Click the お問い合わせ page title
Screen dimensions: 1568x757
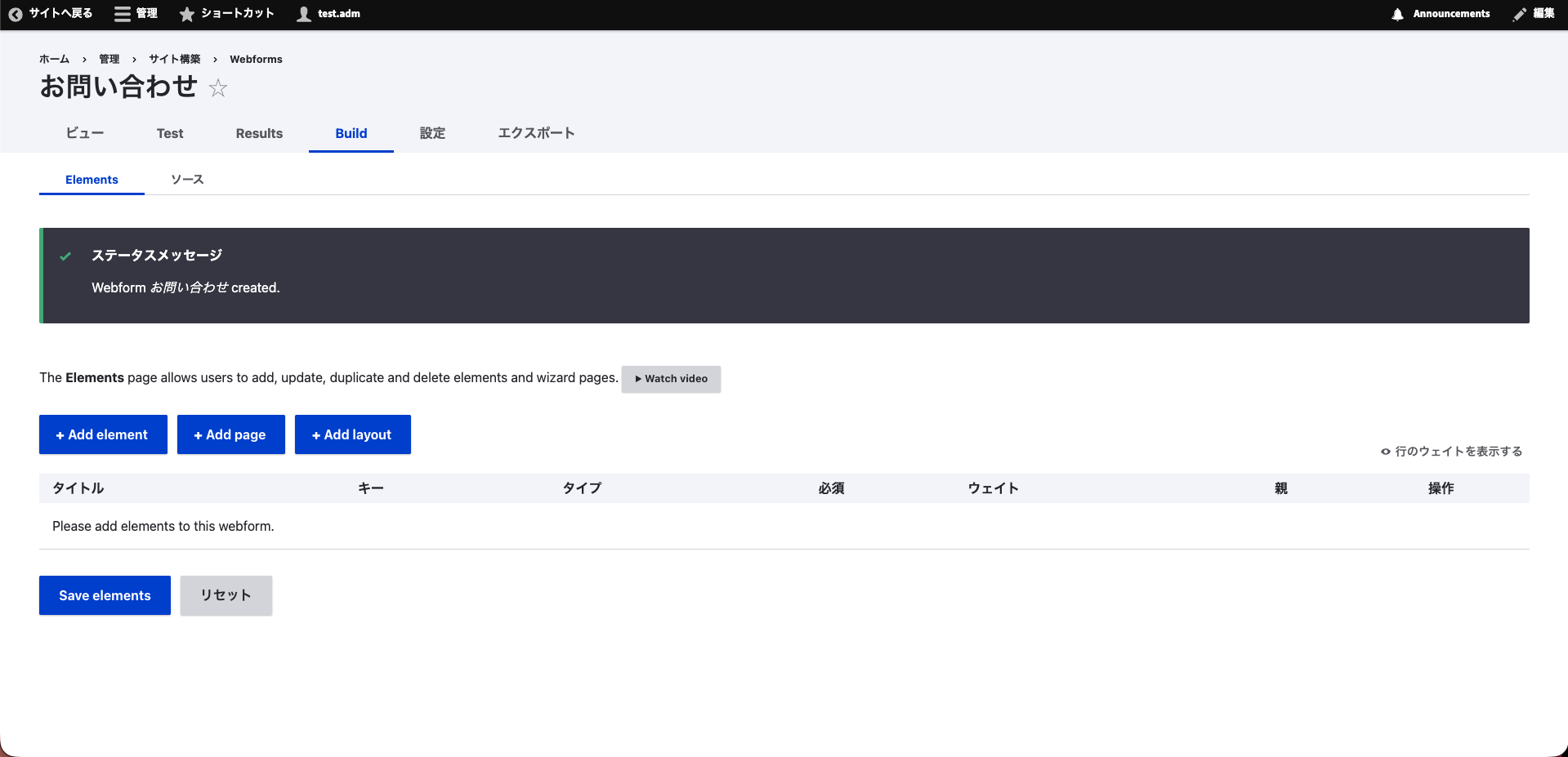(118, 87)
